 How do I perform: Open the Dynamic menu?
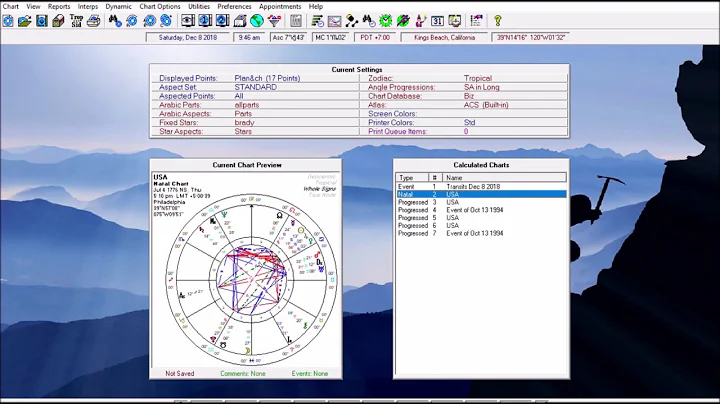[118, 6]
